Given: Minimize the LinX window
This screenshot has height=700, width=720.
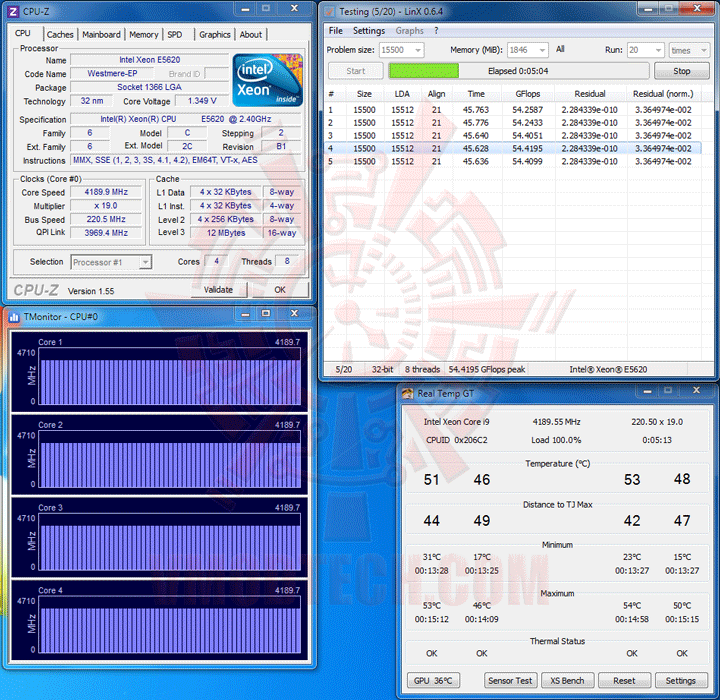Looking at the screenshot, I should [x=648, y=8].
